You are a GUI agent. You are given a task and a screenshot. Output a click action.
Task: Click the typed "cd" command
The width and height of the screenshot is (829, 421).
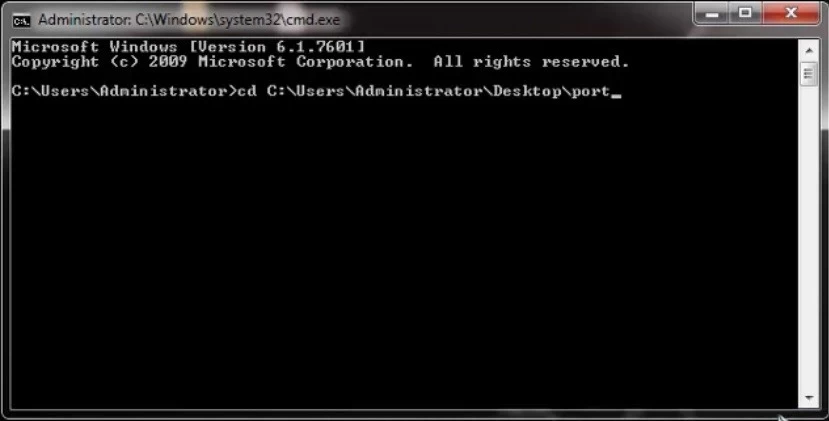tap(247, 91)
